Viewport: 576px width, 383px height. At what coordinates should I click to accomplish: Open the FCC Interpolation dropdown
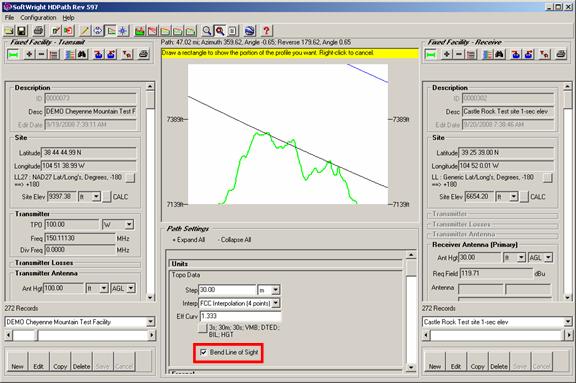[x=276, y=304]
